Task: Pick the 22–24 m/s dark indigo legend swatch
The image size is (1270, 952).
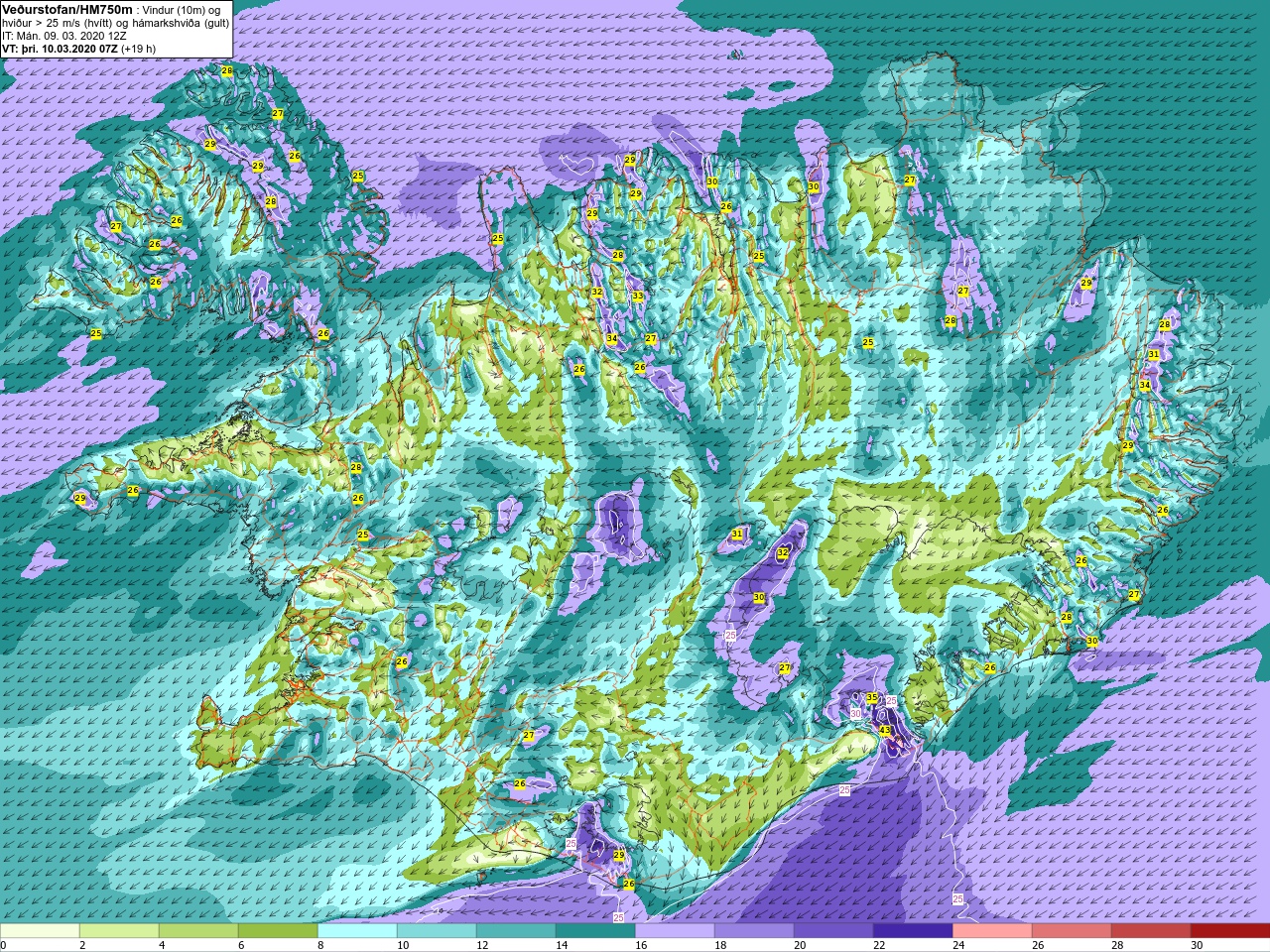Action: click(x=913, y=931)
